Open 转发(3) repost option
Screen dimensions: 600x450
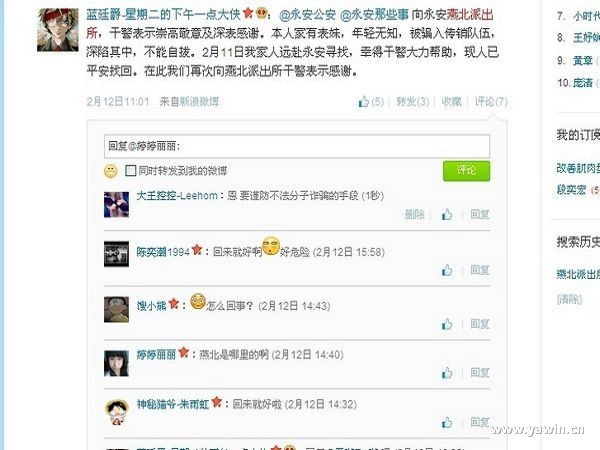coord(412,102)
